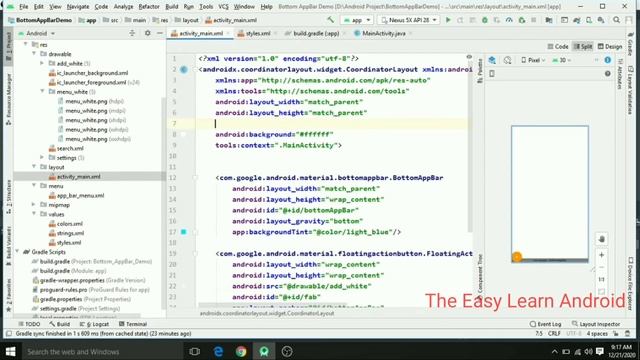The image size is (640, 360).
Task: Switch to styles.xml tab
Action: pyautogui.click(x=257, y=33)
